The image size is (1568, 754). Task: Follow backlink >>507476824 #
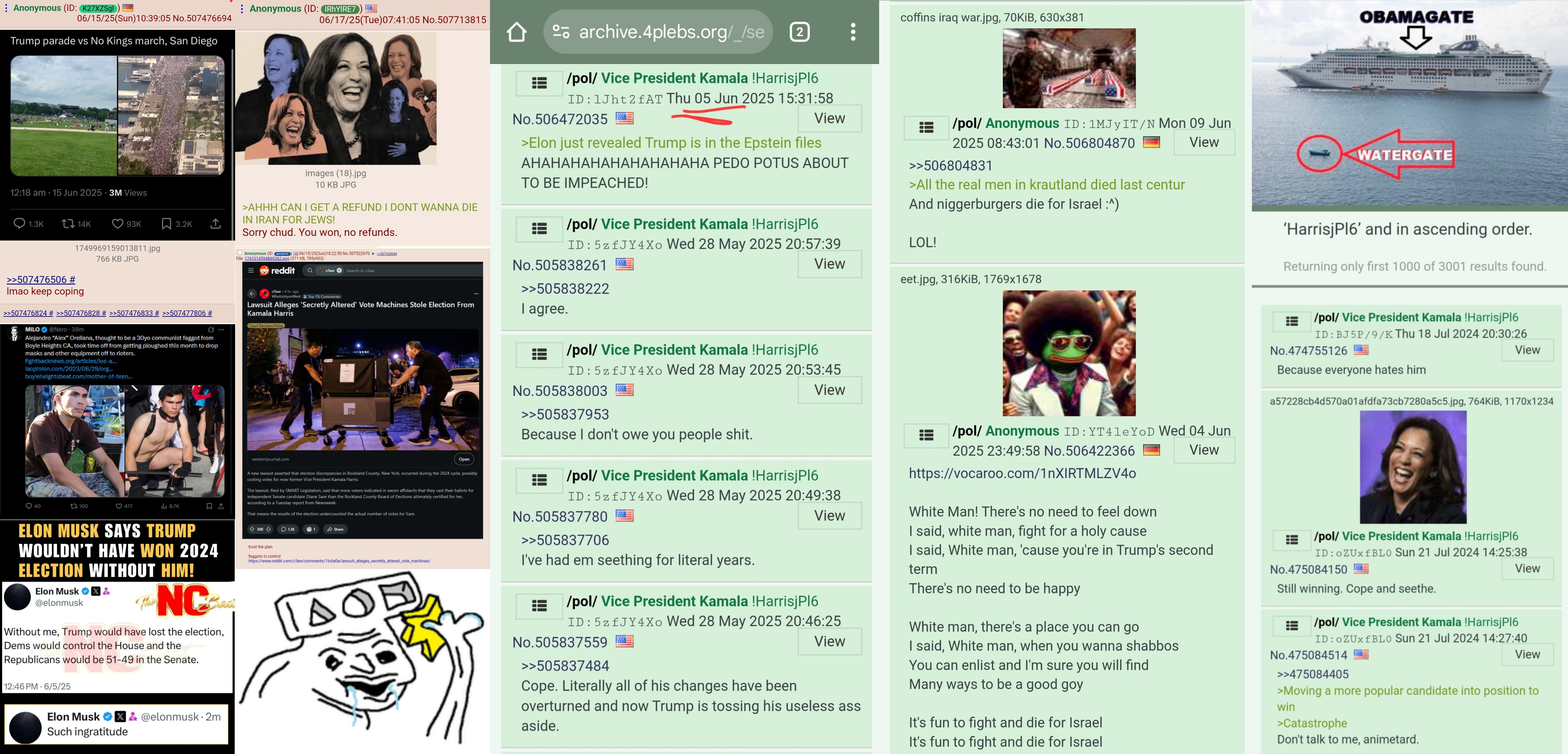point(28,313)
